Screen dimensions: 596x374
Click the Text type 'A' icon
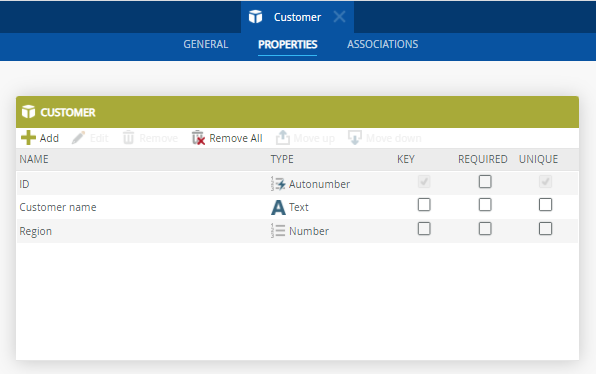(x=278, y=208)
